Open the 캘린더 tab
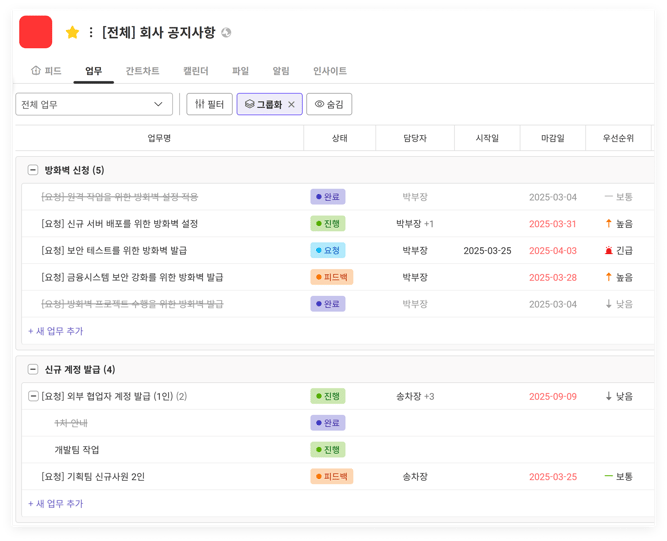This screenshot has width=667, height=541. tap(196, 71)
